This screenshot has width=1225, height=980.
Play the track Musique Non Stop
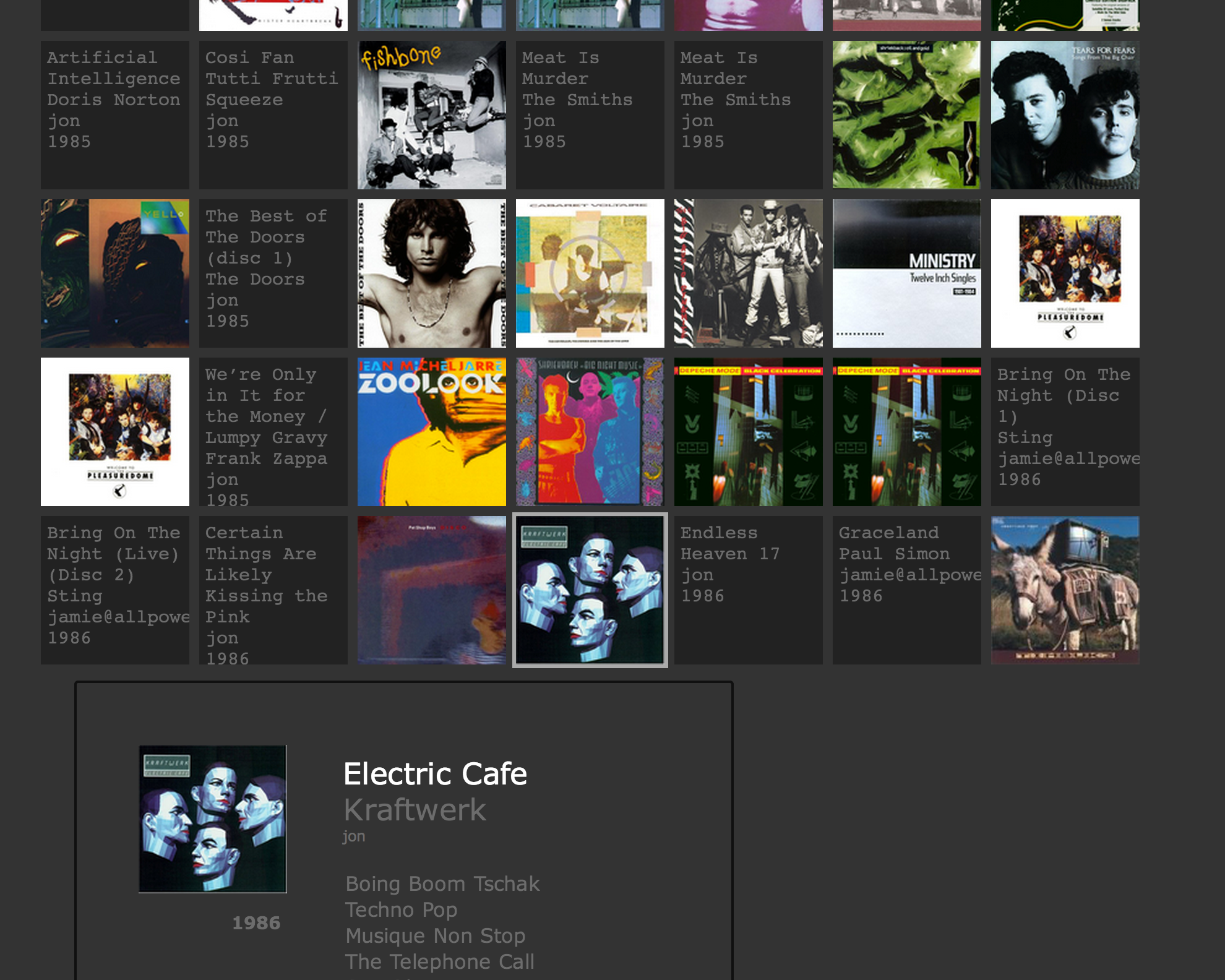point(435,935)
